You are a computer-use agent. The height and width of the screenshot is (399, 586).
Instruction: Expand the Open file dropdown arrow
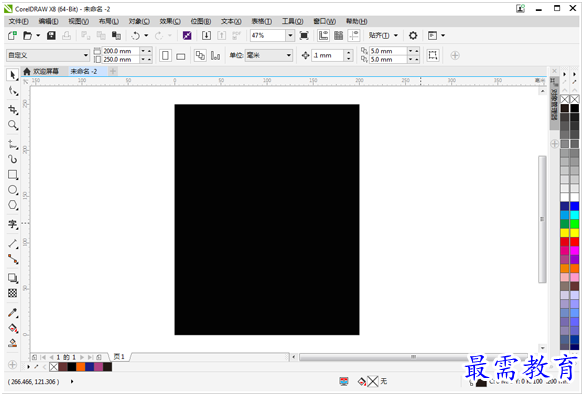[x=38, y=35]
